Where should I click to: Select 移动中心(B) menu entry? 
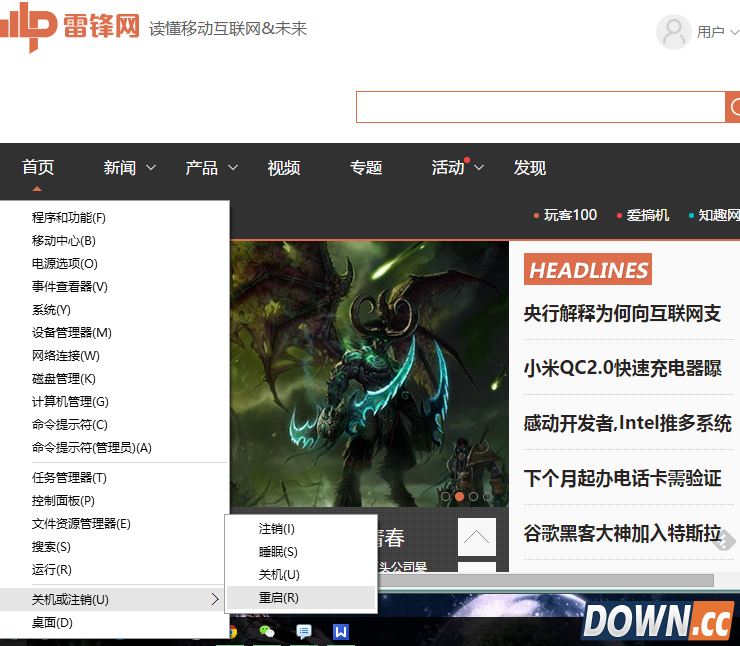coord(115,241)
